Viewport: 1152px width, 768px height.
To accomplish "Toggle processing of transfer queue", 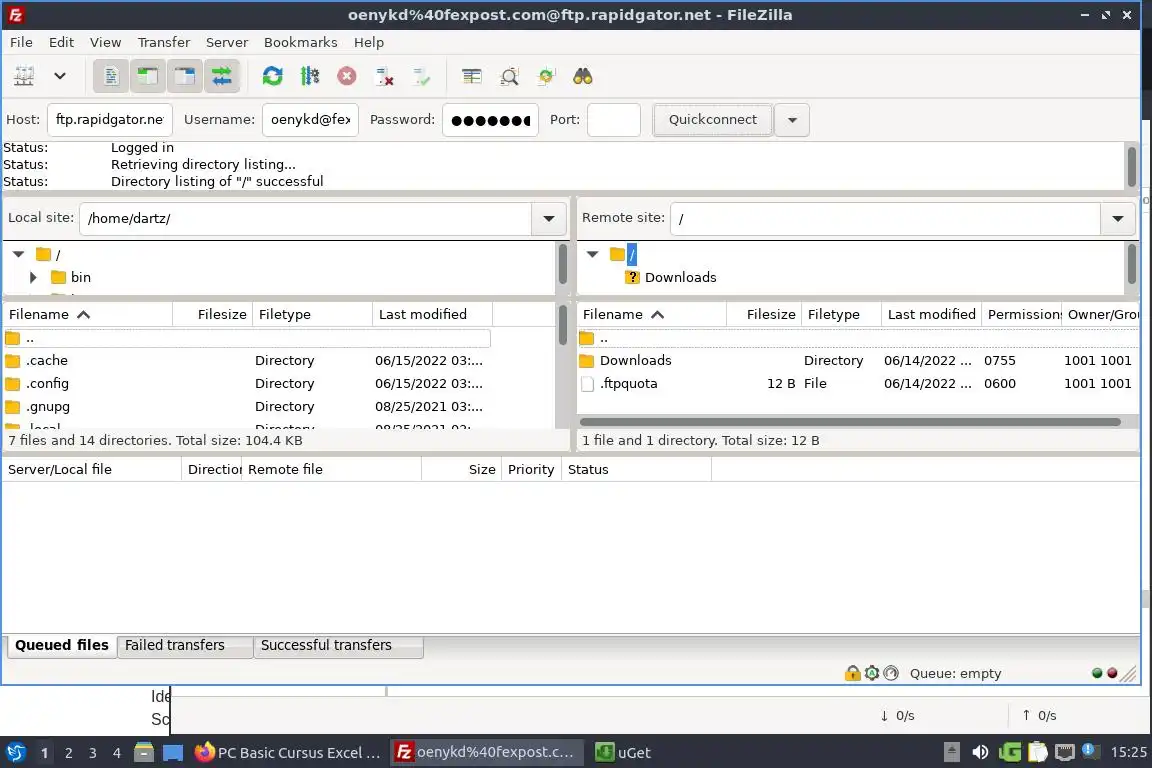I will click(309, 76).
